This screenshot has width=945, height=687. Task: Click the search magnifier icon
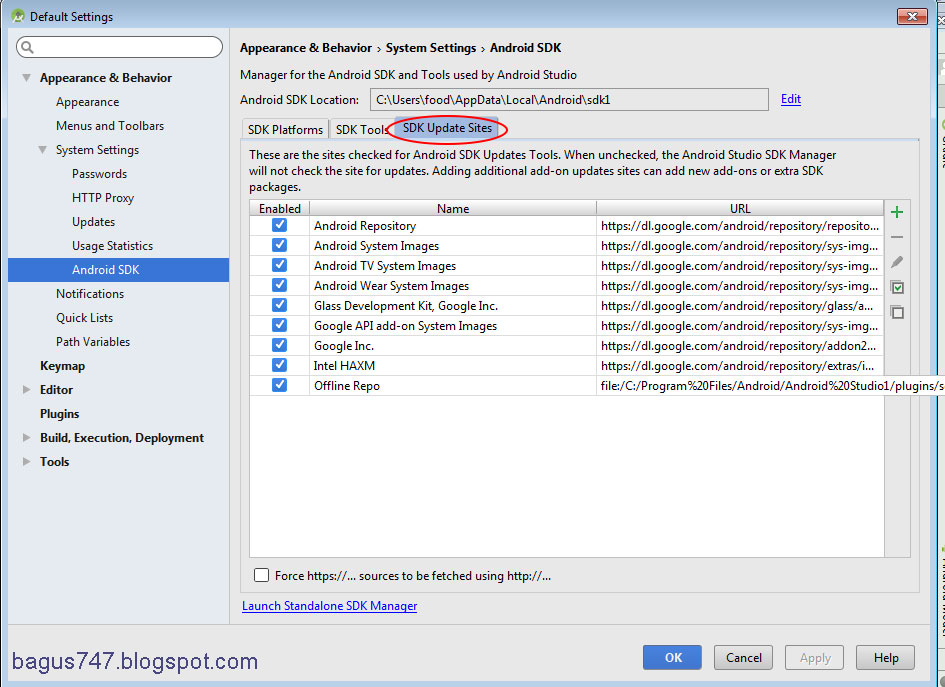click(x=28, y=47)
